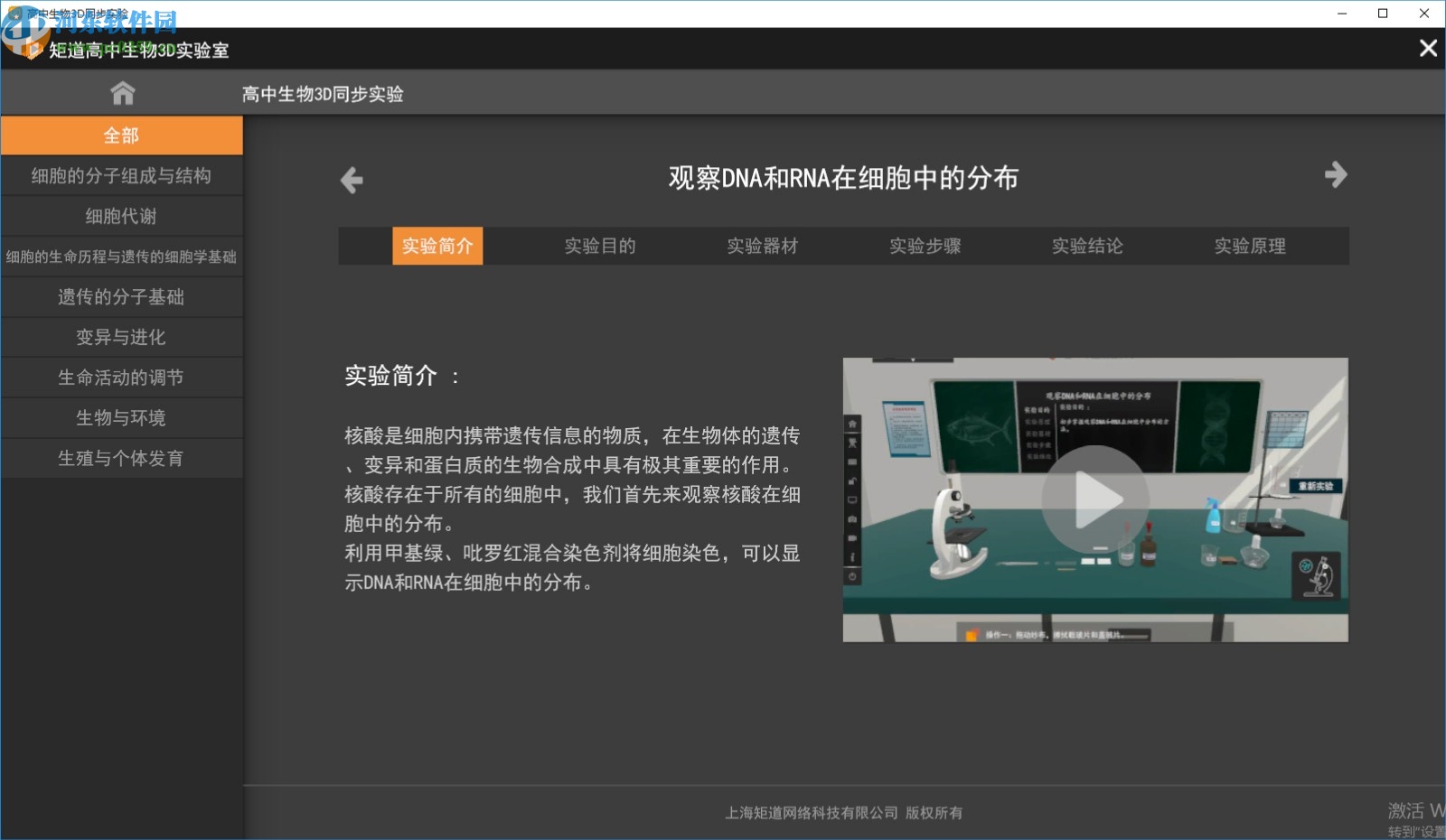Open the 实验原理 tab

pos(1250,246)
